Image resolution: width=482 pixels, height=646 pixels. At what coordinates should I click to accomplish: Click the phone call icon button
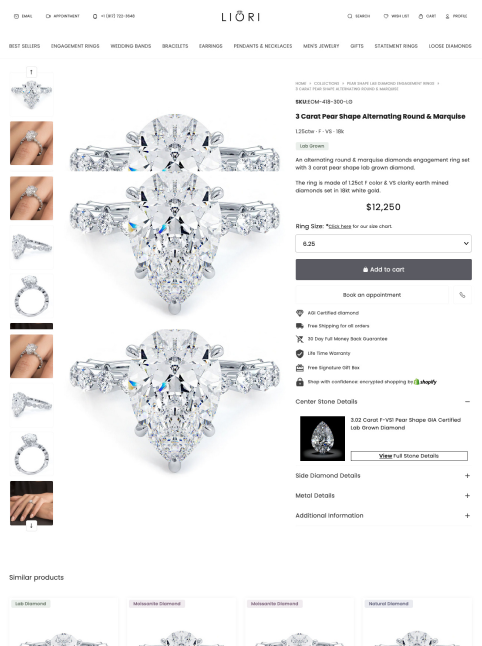[x=462, y=295]
